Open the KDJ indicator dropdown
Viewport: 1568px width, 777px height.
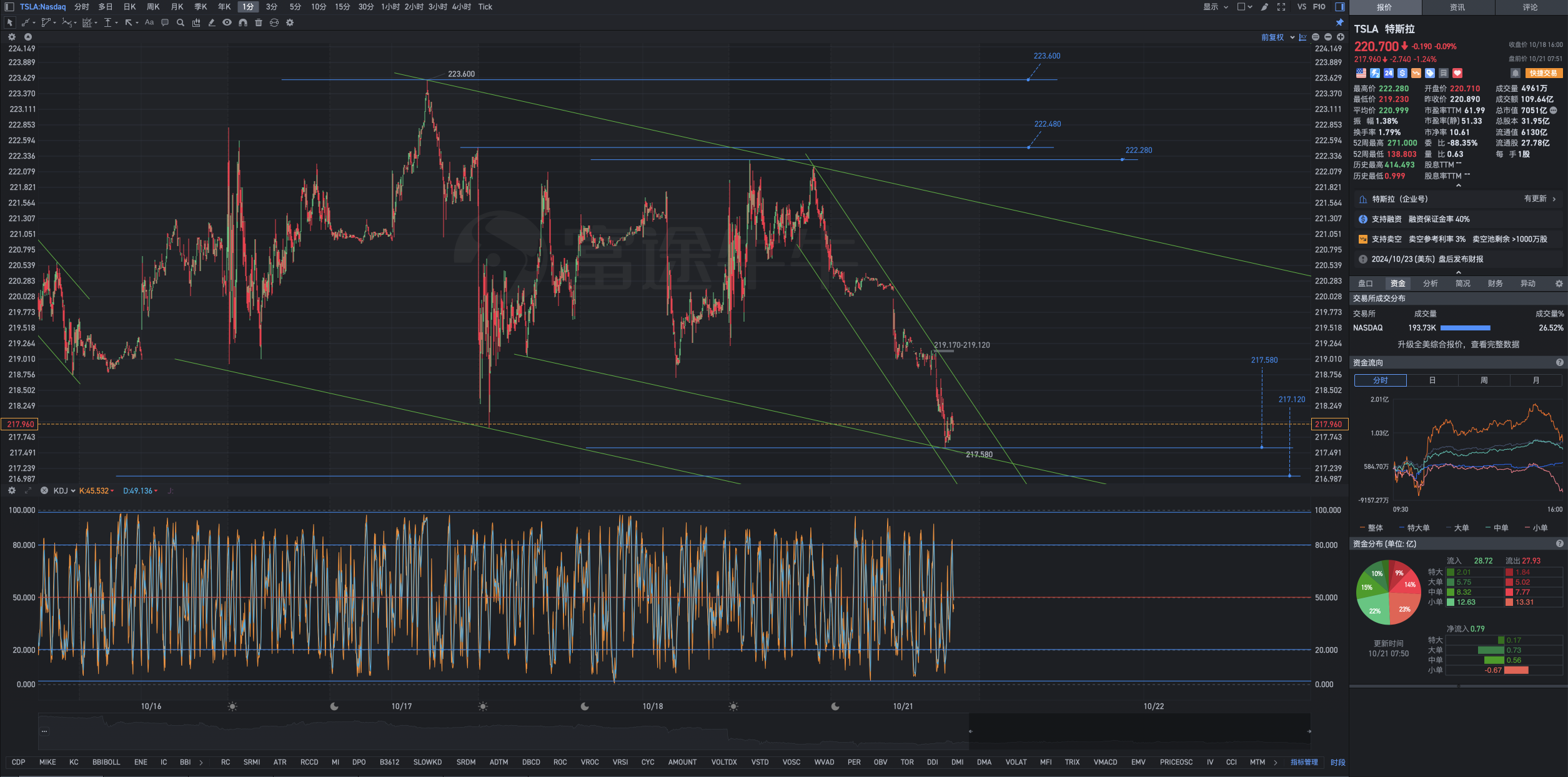64,491
